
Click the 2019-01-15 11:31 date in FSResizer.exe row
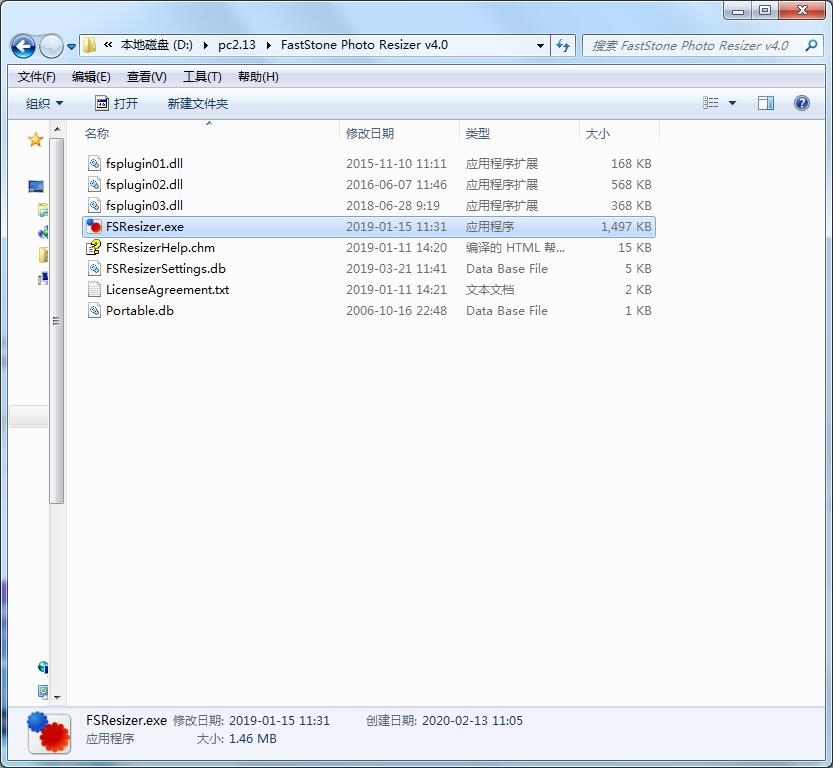pos(396,227)
